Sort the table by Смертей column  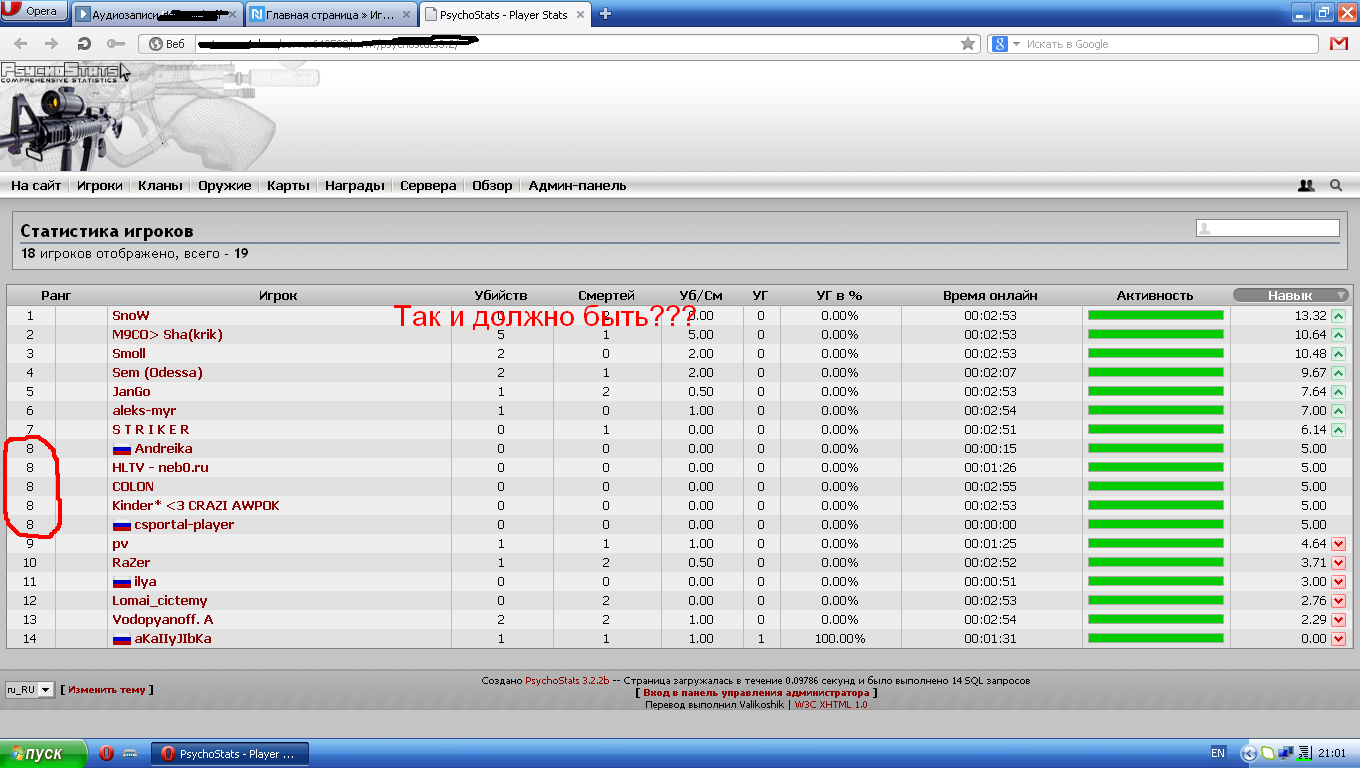(x=606, y=296)
